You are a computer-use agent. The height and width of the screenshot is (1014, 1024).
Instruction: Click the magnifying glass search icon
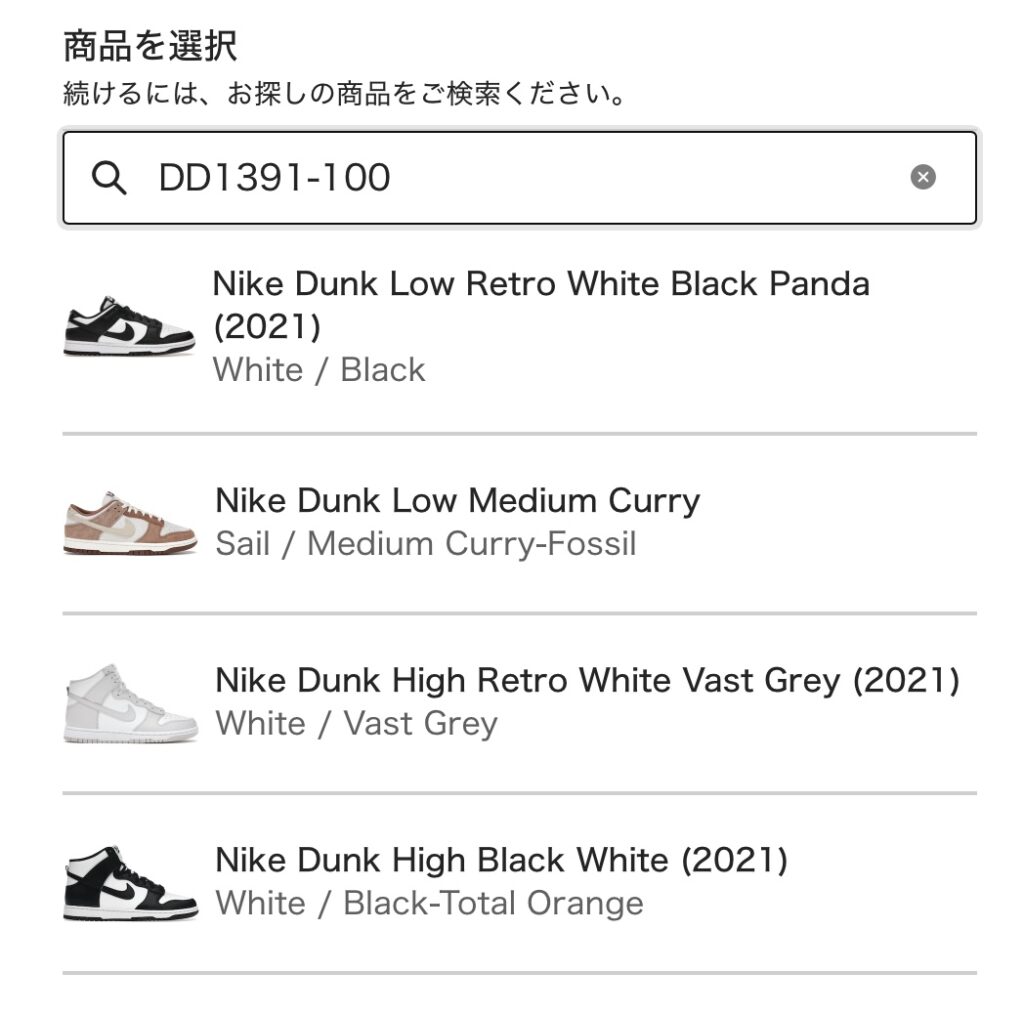(x=108, y=178)
